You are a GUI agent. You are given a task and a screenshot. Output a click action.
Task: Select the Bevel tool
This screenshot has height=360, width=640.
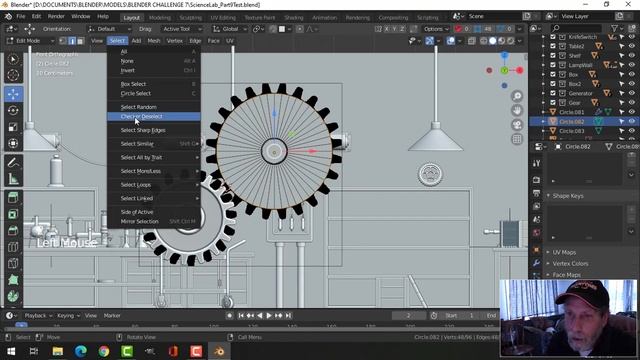13,231
